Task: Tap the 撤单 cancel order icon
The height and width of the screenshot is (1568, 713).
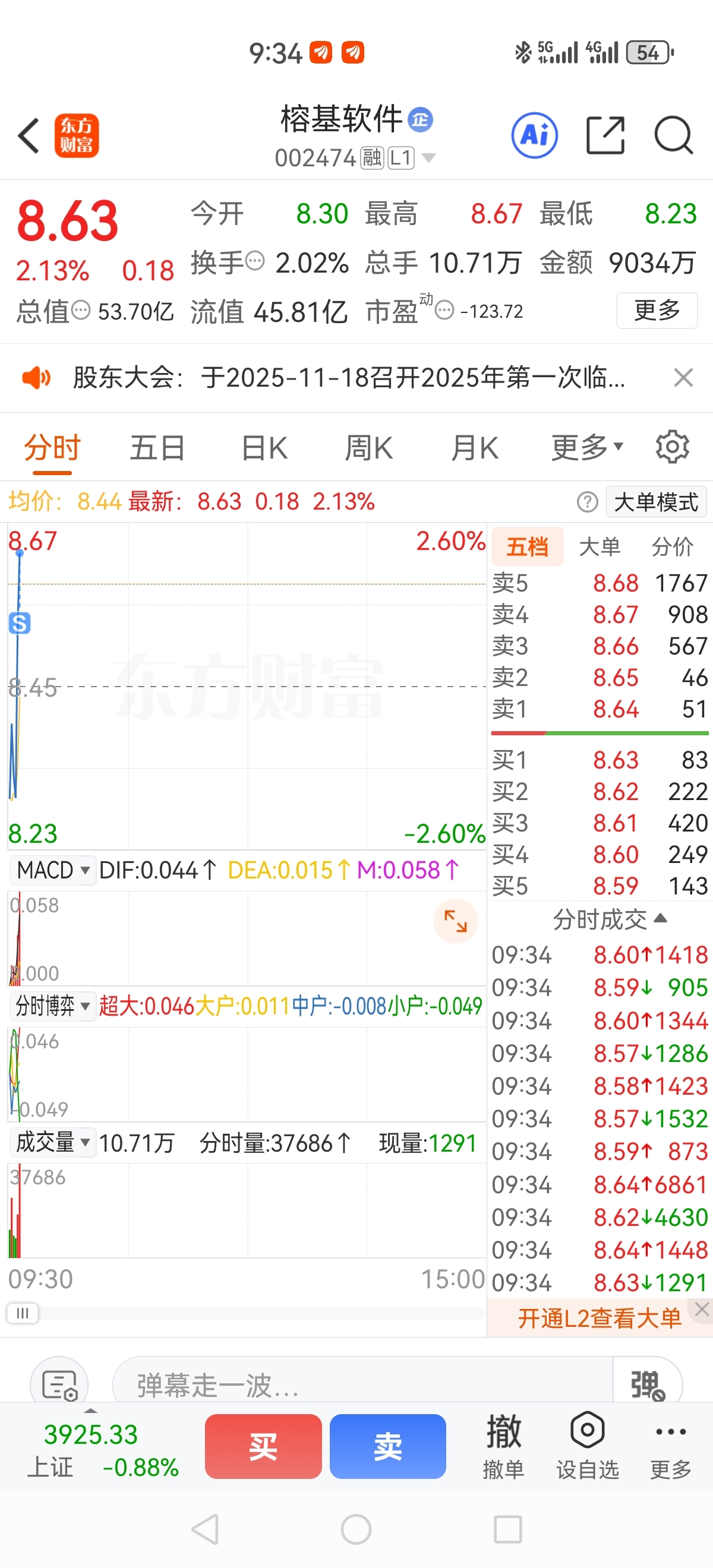Action: click(503, 1446)
